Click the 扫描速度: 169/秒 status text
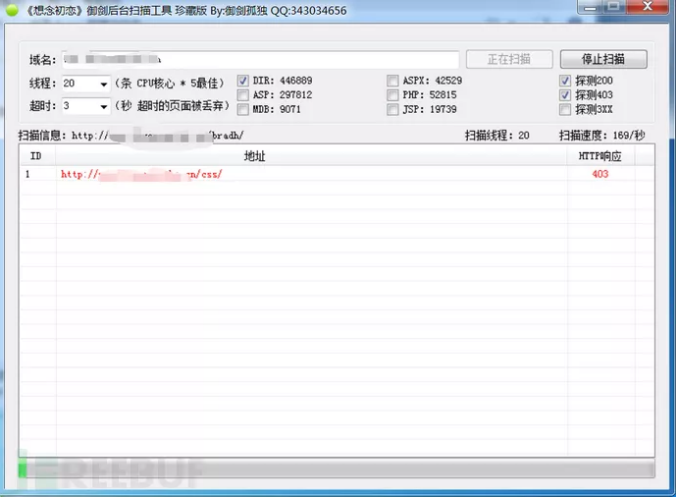Image resolution: width=676 pixels, height=500 pixels. (602, 135)
